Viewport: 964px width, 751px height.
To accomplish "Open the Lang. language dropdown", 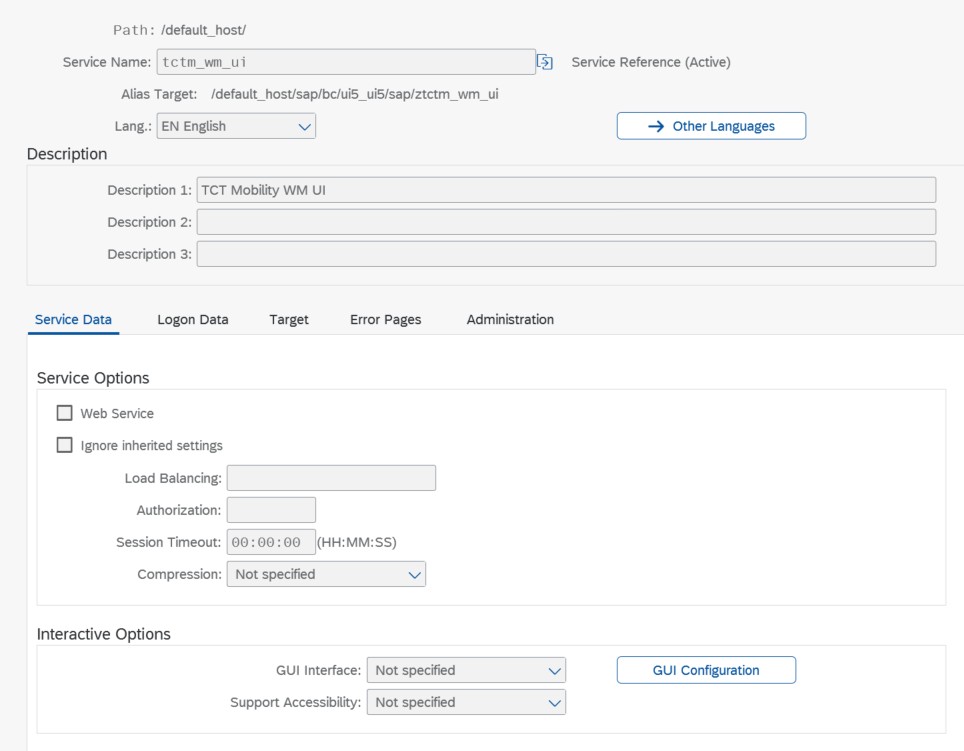I will (236, 126).
